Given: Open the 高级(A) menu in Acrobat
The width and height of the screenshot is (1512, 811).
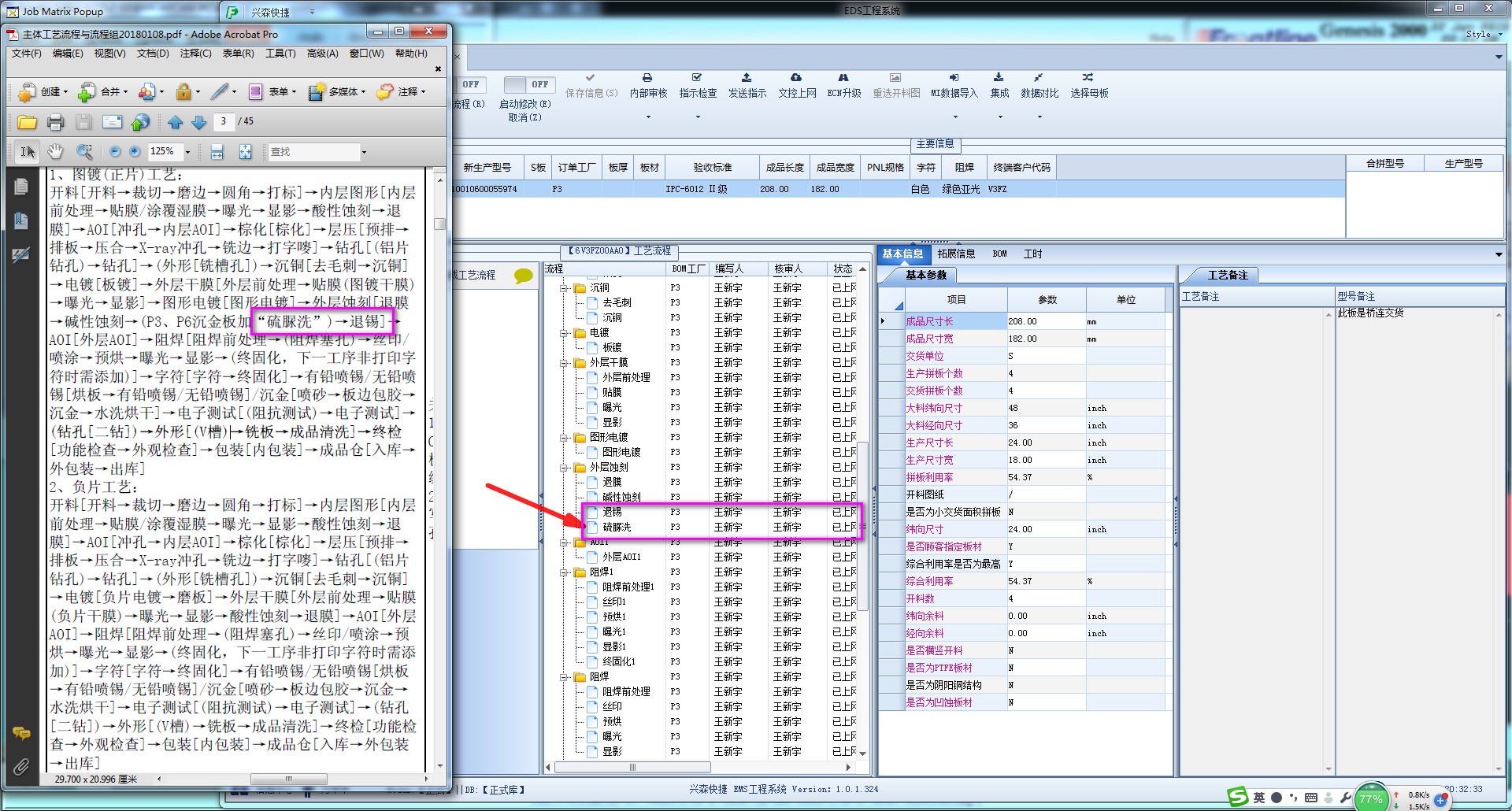Looking at the screenshot, I should (322, 54).
